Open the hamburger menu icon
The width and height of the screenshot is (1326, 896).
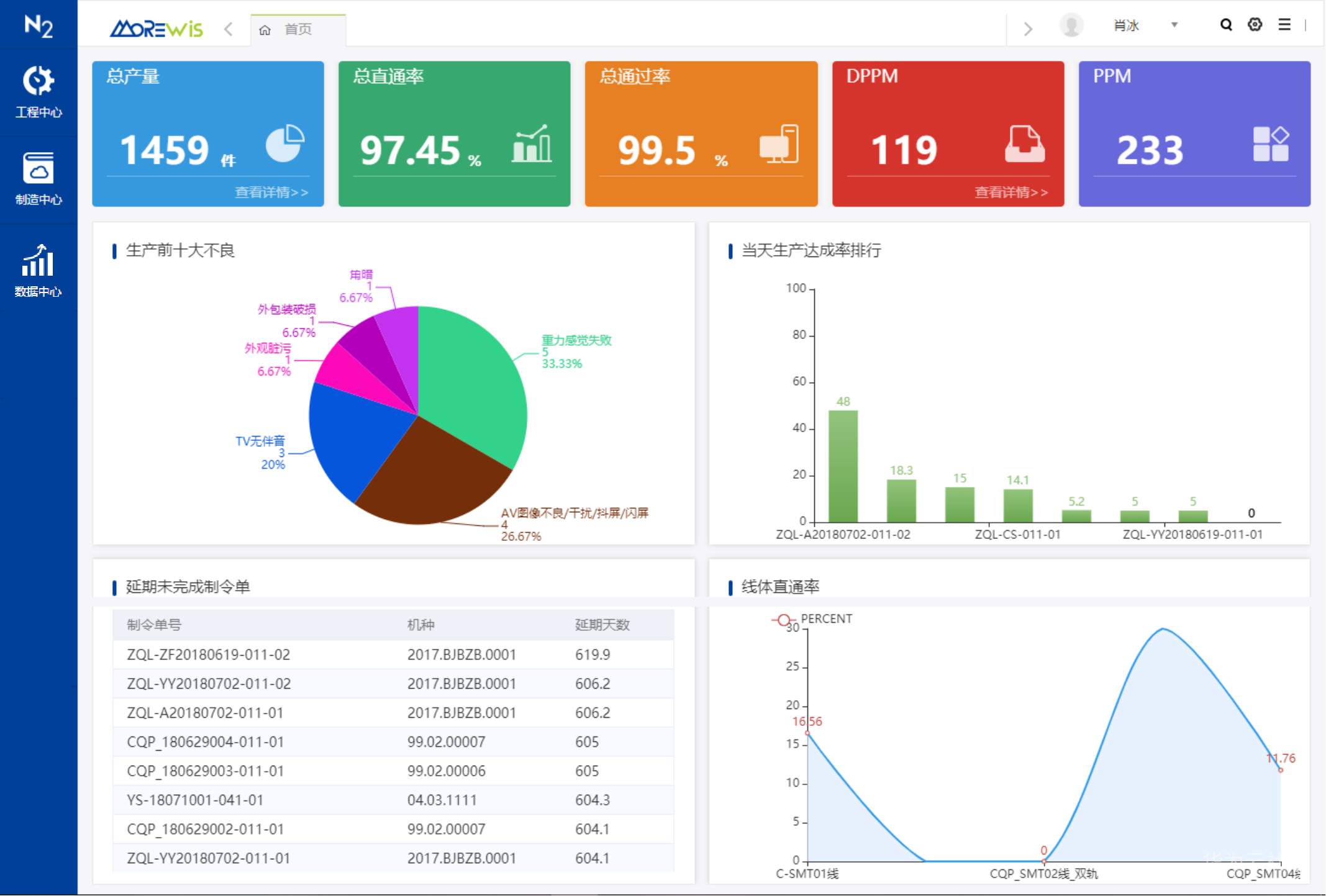pos(1284,25)
